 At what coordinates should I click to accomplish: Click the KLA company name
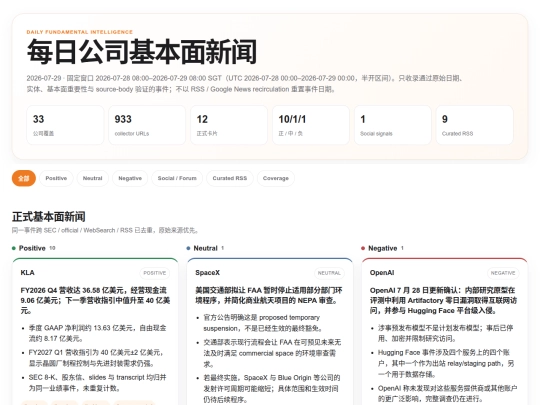(28, 273)
